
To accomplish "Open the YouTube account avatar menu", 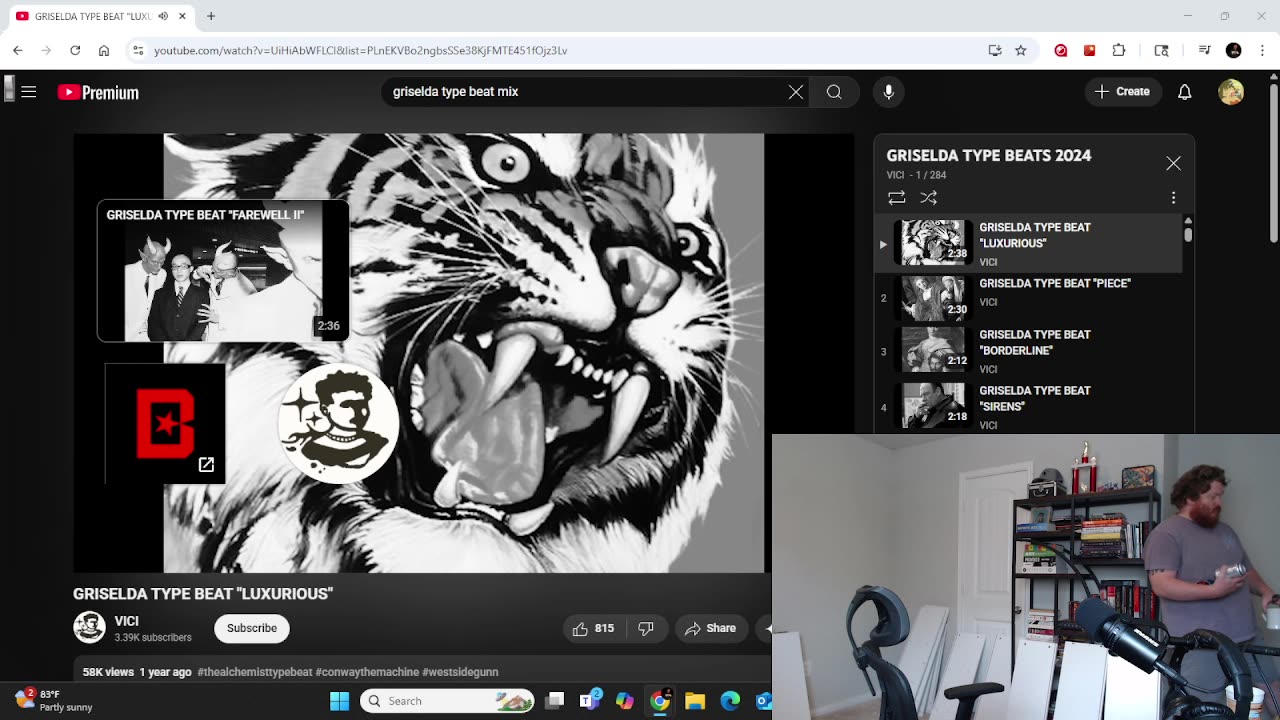I will point(1231,92).
